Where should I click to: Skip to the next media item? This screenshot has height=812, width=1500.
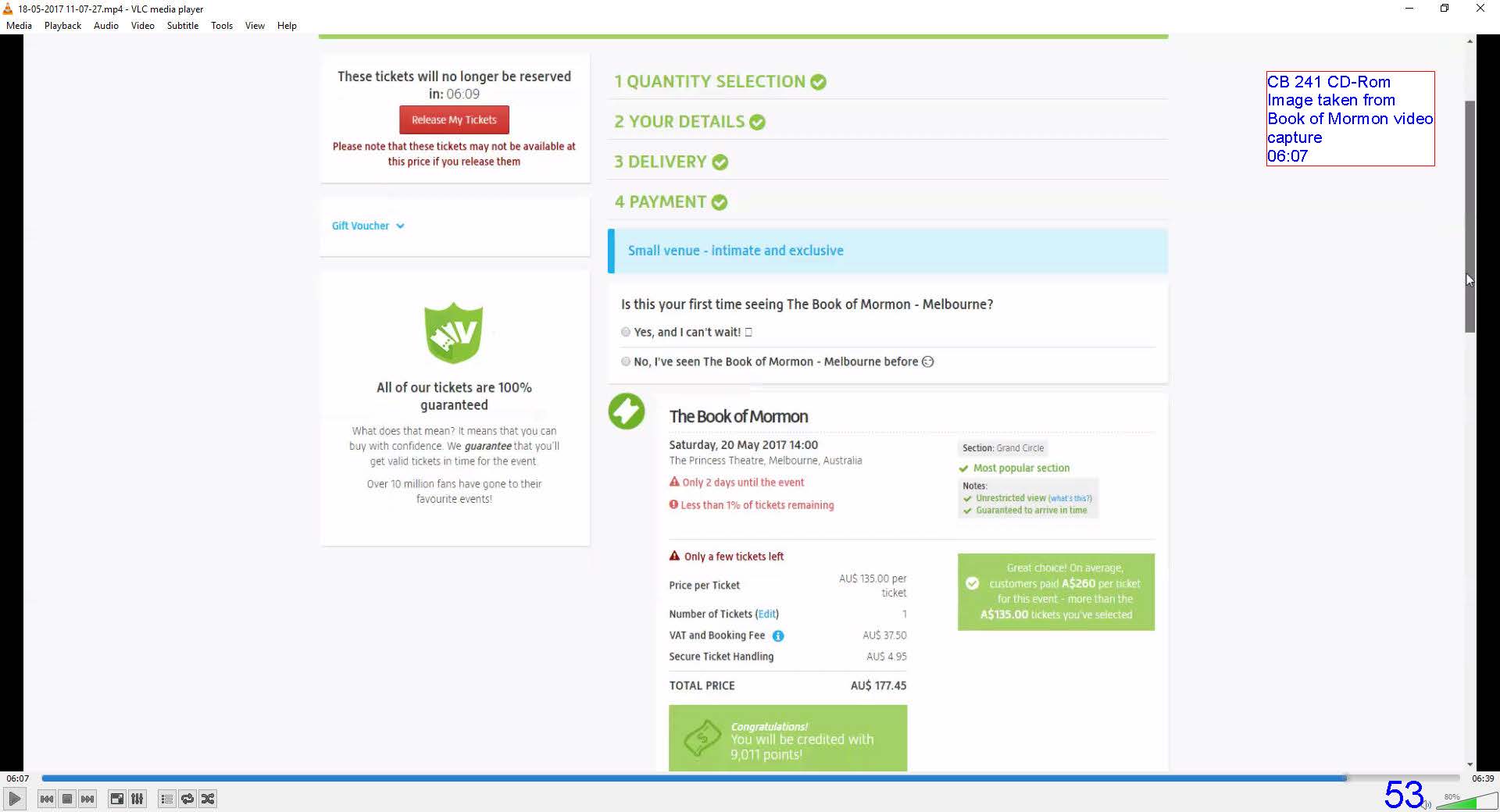coord(87,799)
